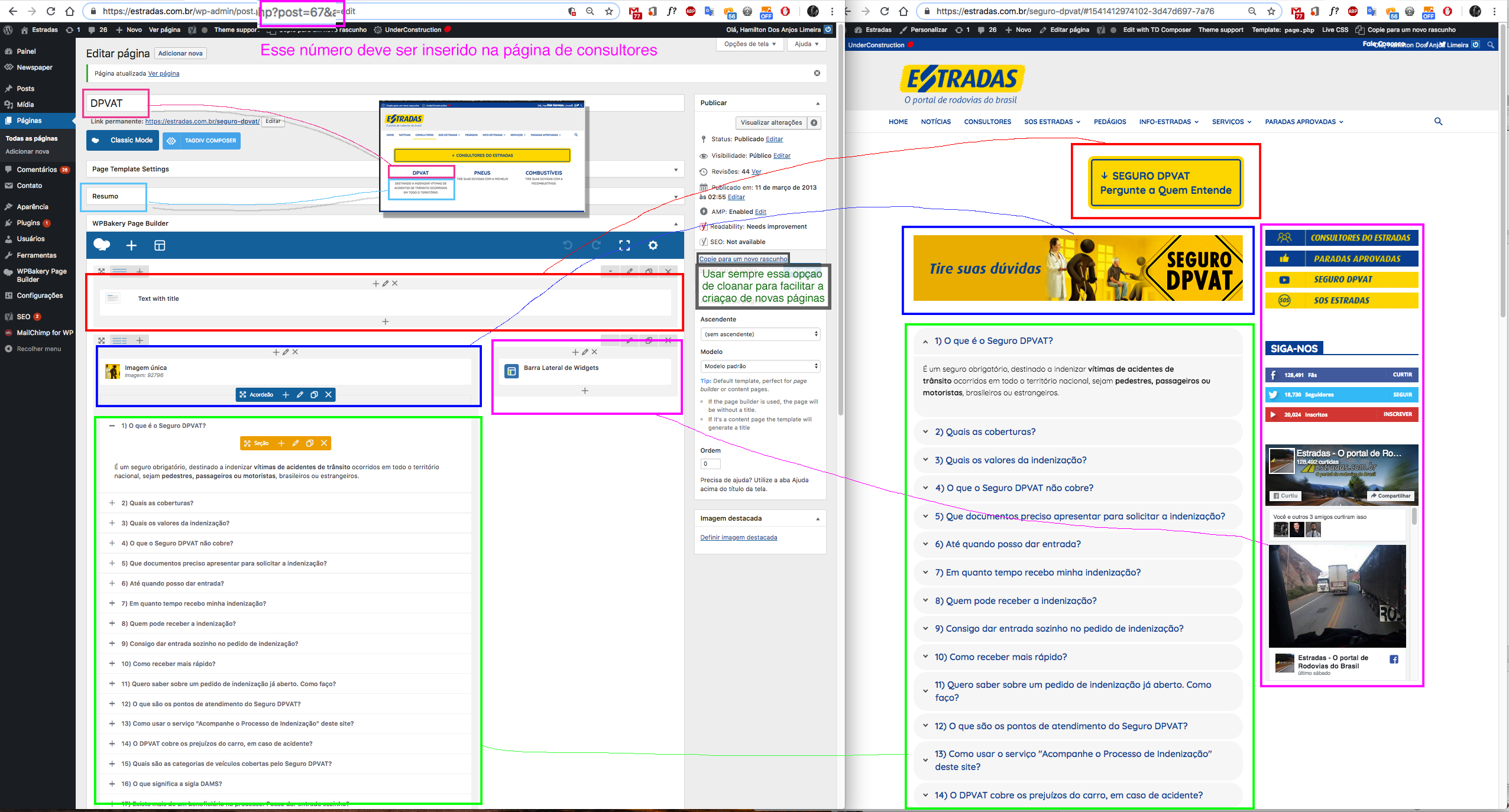
Task: Click 'Copie para um novo rascunho' link in Publicar
Action: click(743, 259)
